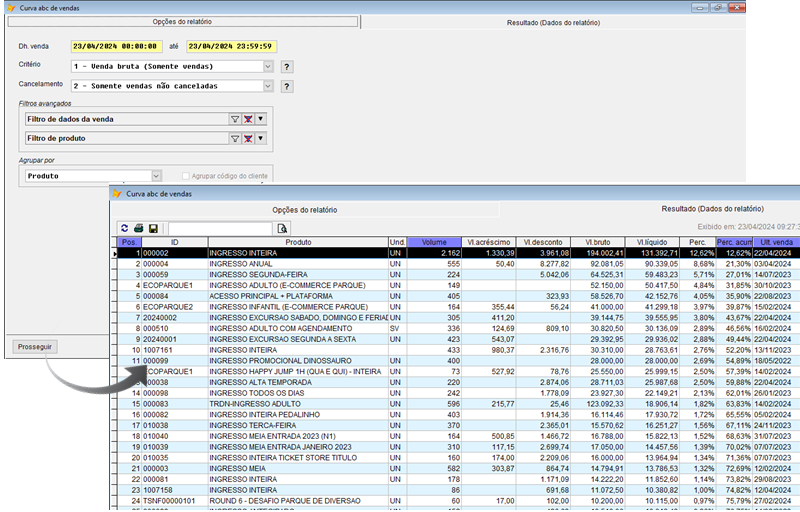Screen dimensions: 800x512
Task: Open funnel filter for Filtro de dados da venda
Action: coord(235,118)
